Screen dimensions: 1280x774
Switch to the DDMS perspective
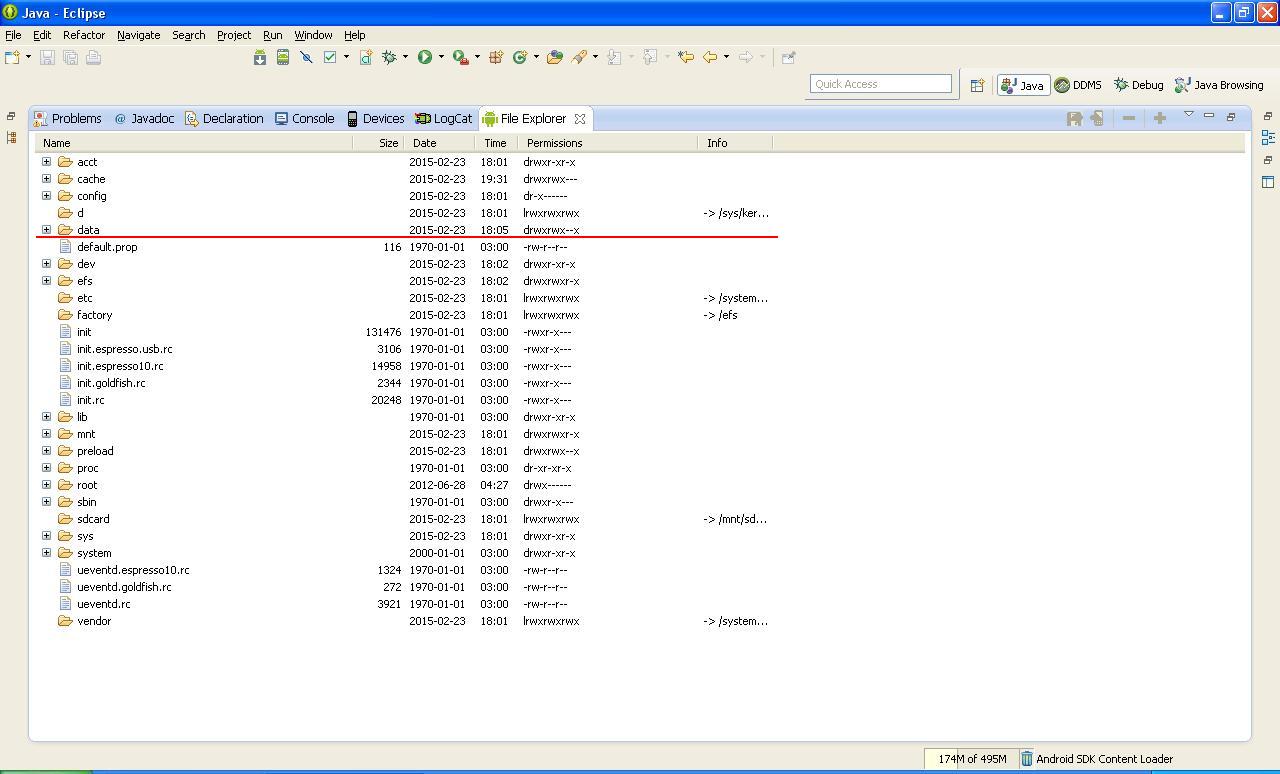click(1078, 85)
